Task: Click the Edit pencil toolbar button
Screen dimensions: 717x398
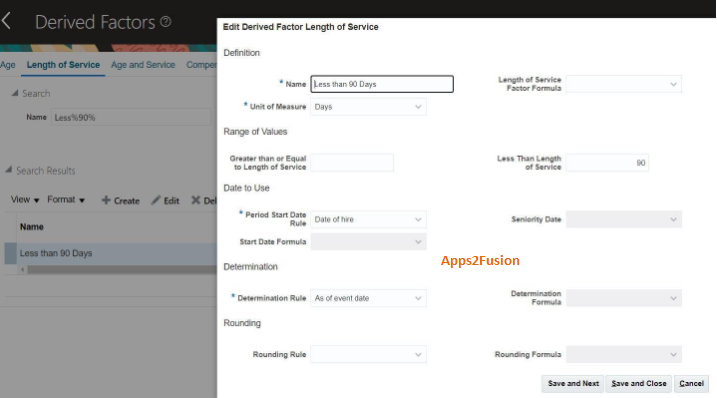Action: click(x=166, y=200)
